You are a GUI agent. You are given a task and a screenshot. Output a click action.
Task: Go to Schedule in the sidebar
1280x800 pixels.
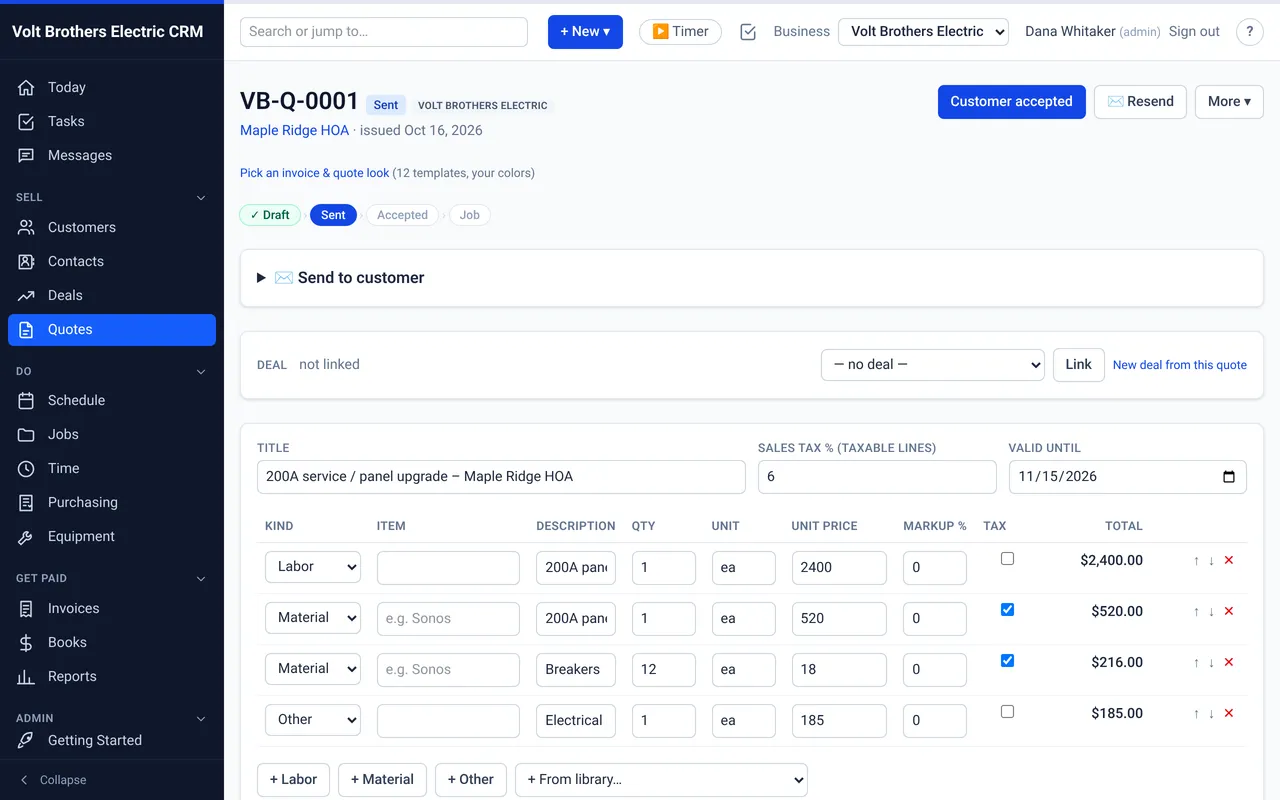point(112,401)
